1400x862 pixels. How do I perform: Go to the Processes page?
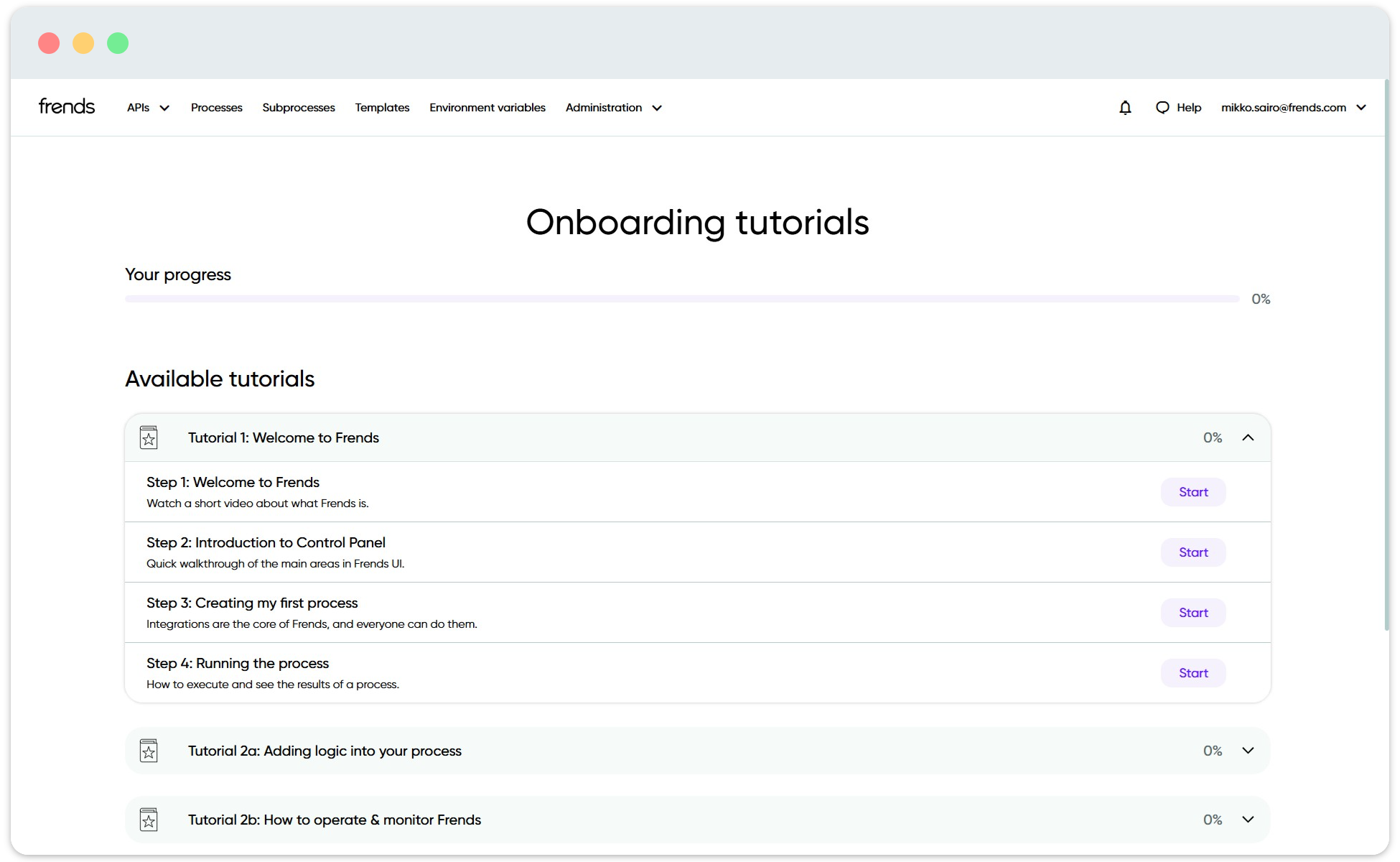[216, 107]
